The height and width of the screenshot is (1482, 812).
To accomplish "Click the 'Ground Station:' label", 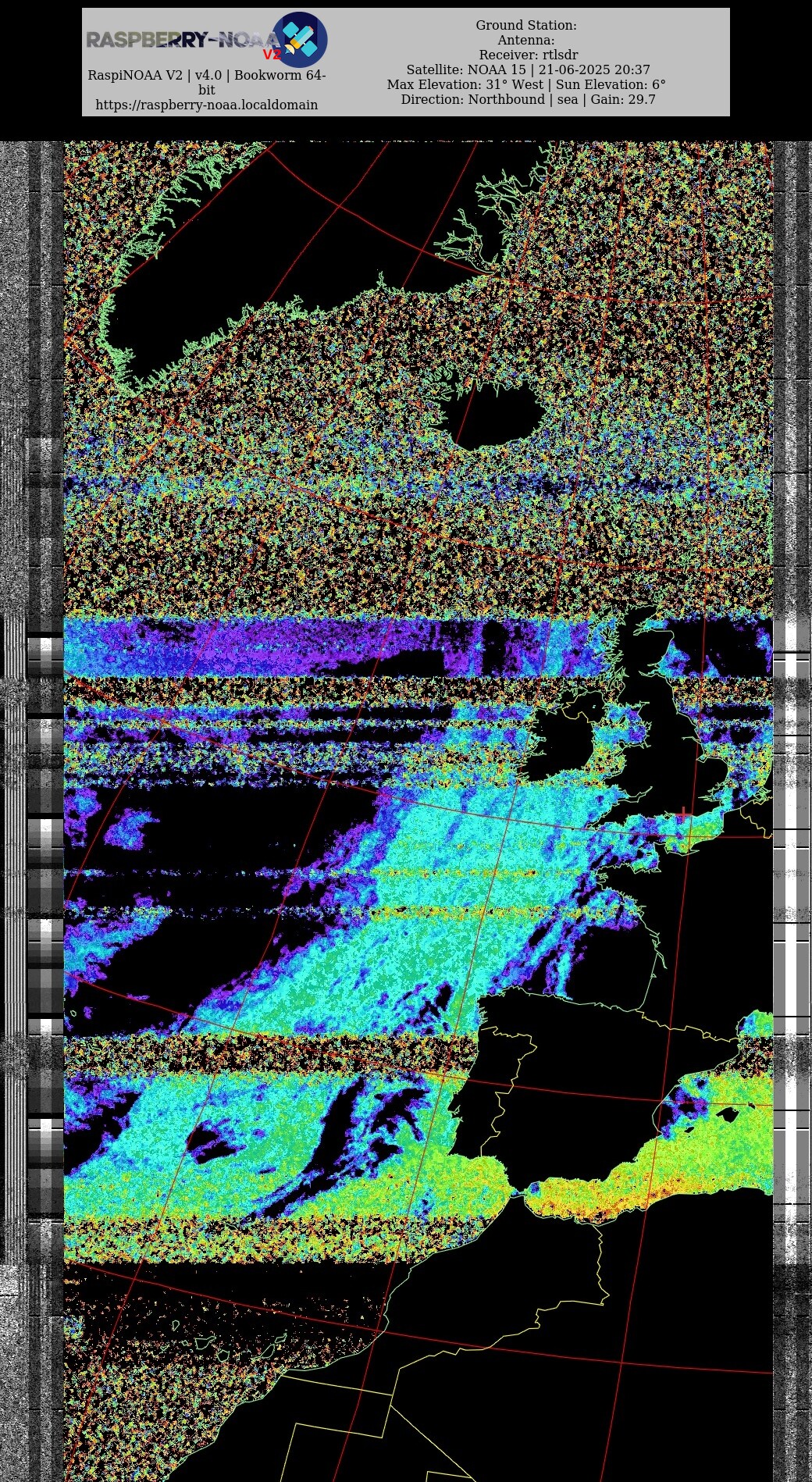I will 526,25.
